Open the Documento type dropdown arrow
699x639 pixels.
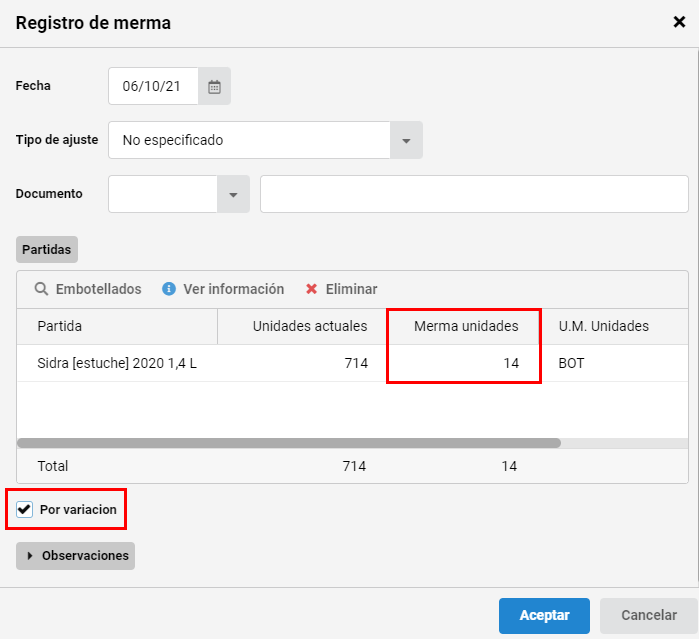[x=233, y=194]
